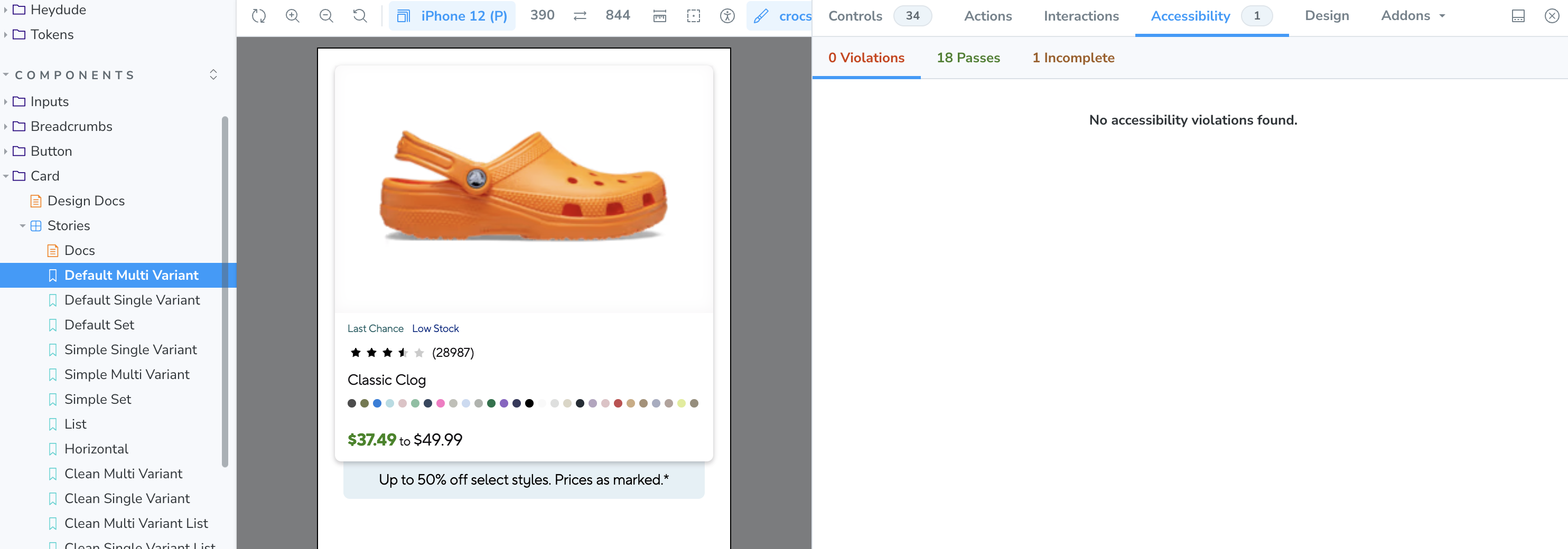Swap viewport width and height
Image resolution: width=1568 pixels, height=549 pixels.
(580, 16)
